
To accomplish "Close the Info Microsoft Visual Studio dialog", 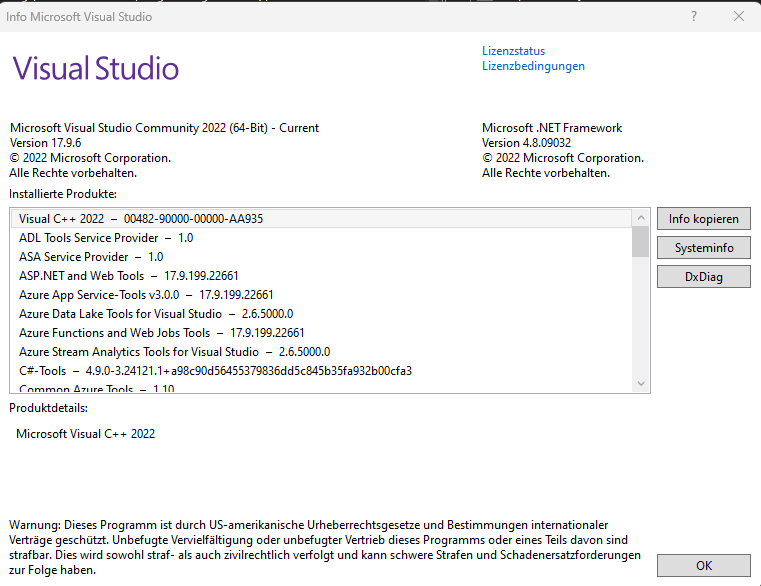I will coord(739,17).
